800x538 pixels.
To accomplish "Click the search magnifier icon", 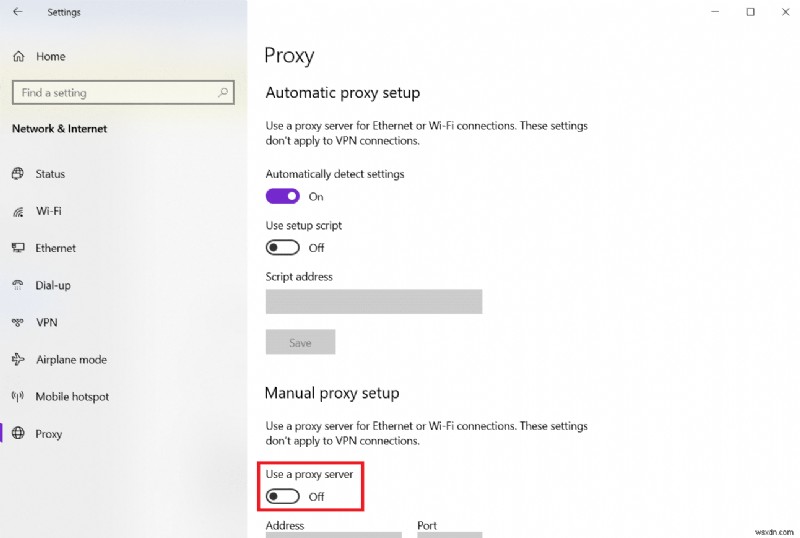I will [x=223, y=93].
